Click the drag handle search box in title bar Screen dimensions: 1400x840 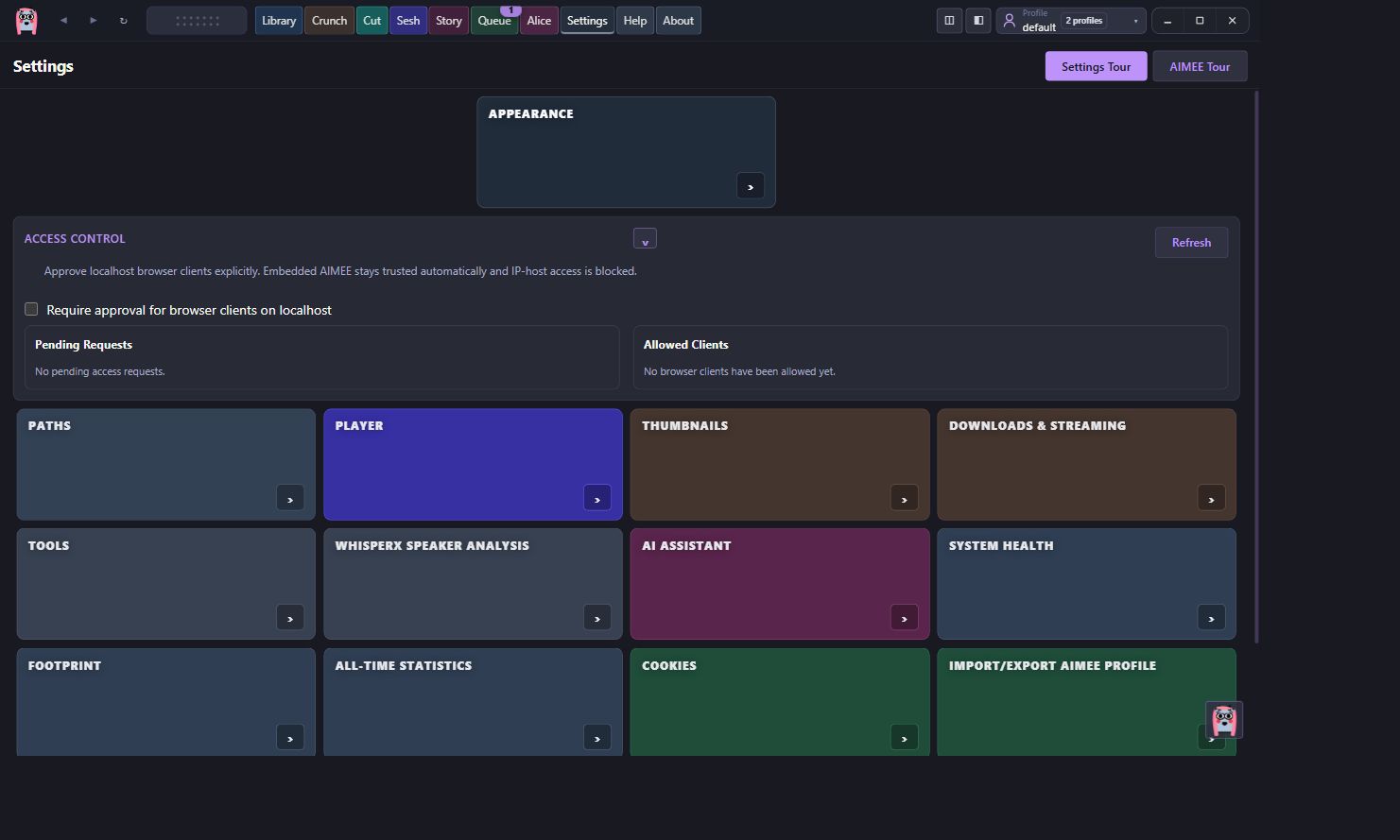click(x=197, y=20)
